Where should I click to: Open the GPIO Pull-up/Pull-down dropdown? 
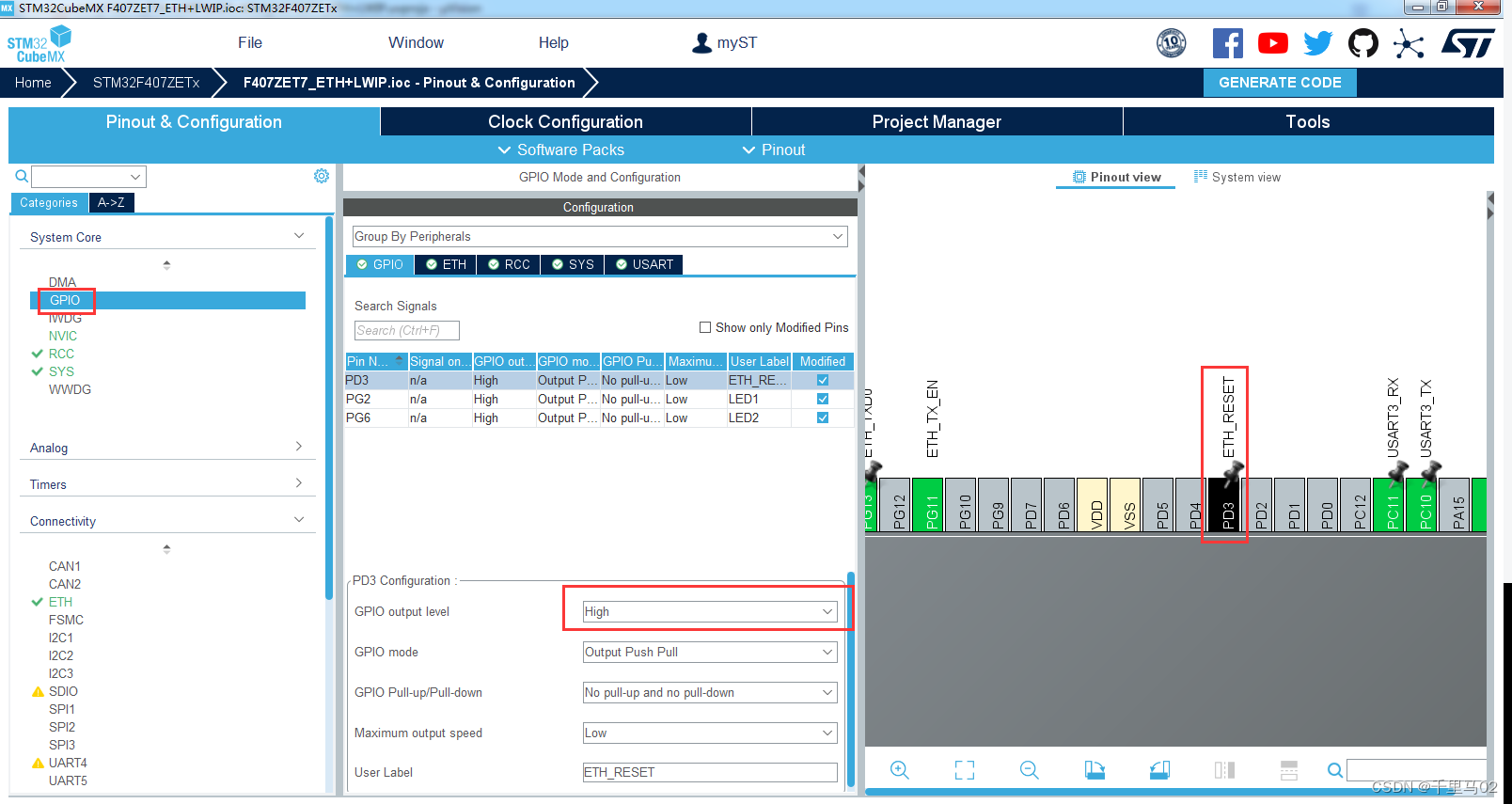coord(710,692)
